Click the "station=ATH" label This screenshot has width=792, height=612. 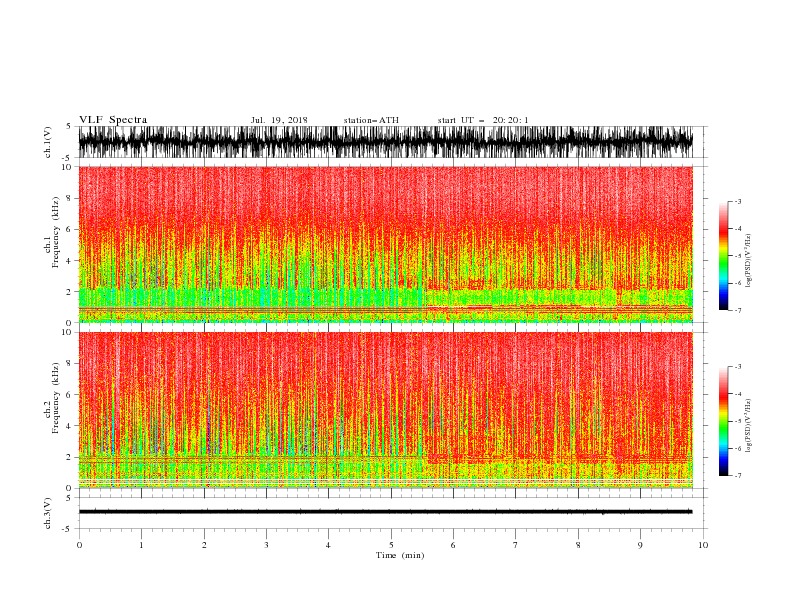pyautogui.click(x=371, y=120)
